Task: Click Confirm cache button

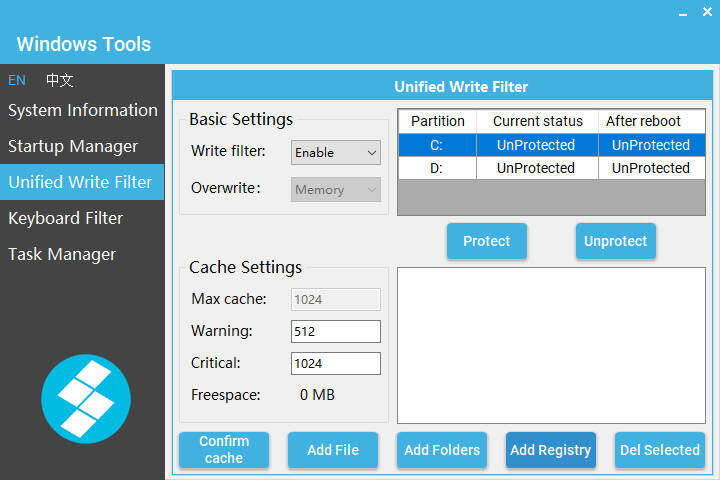Action: [x=224, y=450]
